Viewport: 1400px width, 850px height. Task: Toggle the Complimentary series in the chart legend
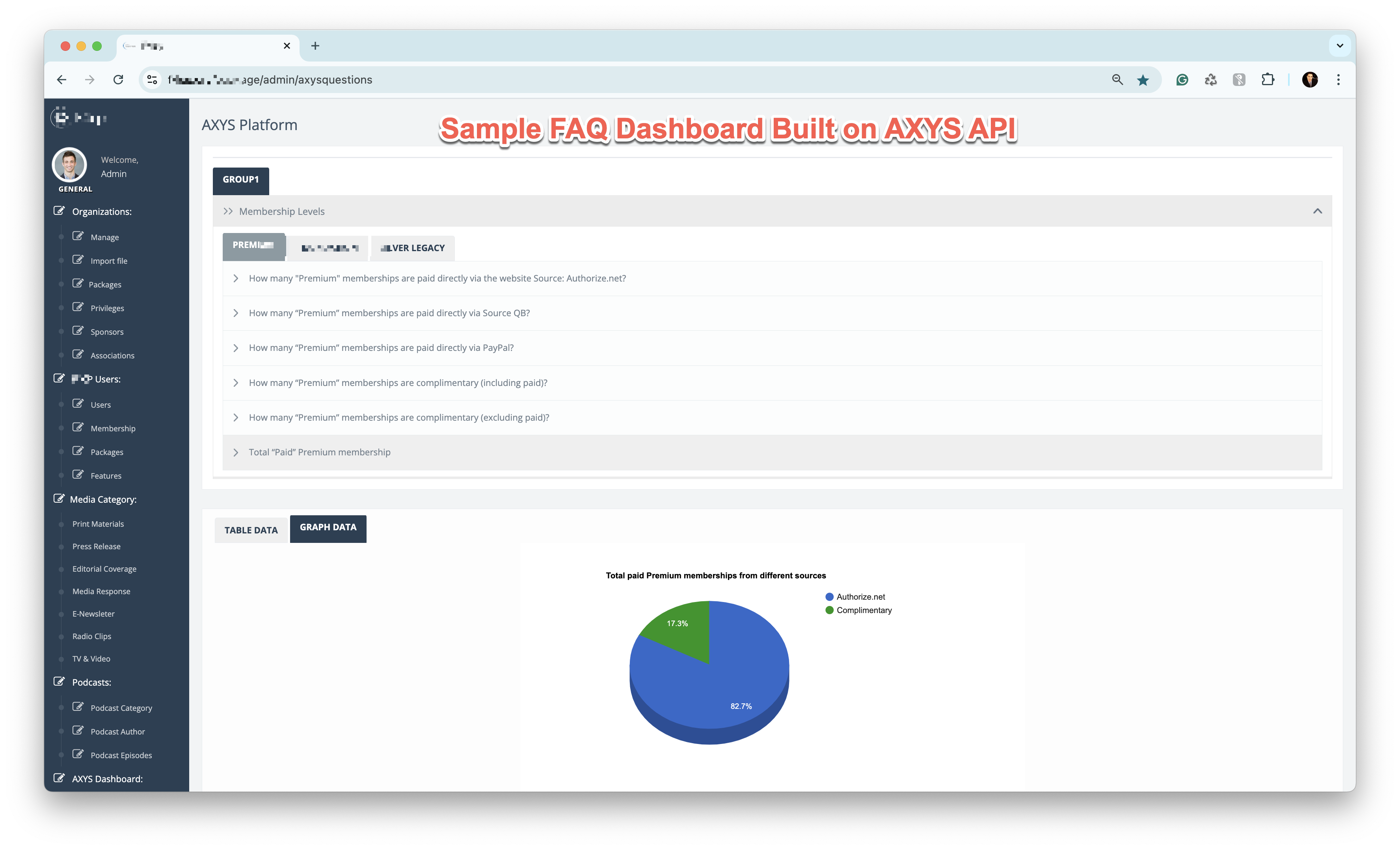tap(864, 610)
